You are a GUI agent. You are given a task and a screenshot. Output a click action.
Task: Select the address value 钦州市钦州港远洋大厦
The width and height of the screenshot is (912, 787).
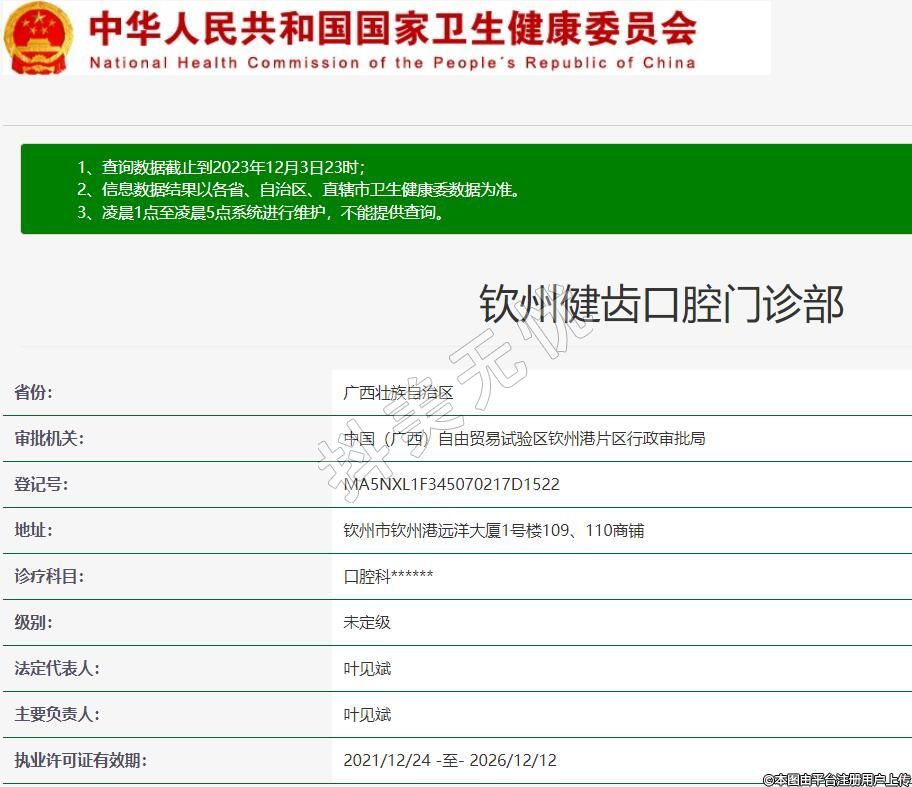493,531
